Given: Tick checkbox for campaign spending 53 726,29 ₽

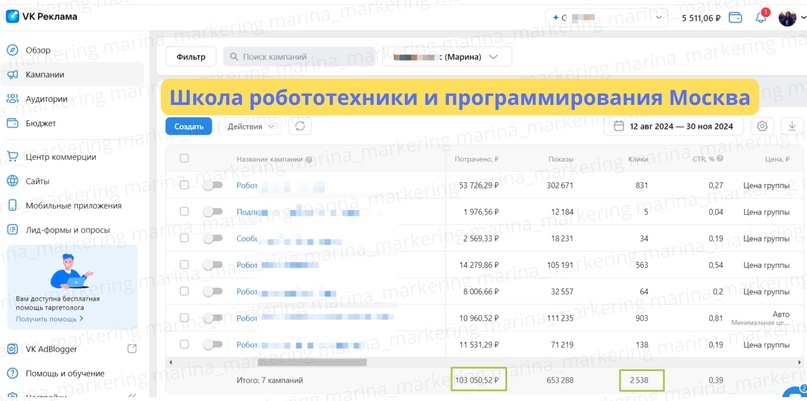Looking at the screenshot, I should click(x=184, y=185).
